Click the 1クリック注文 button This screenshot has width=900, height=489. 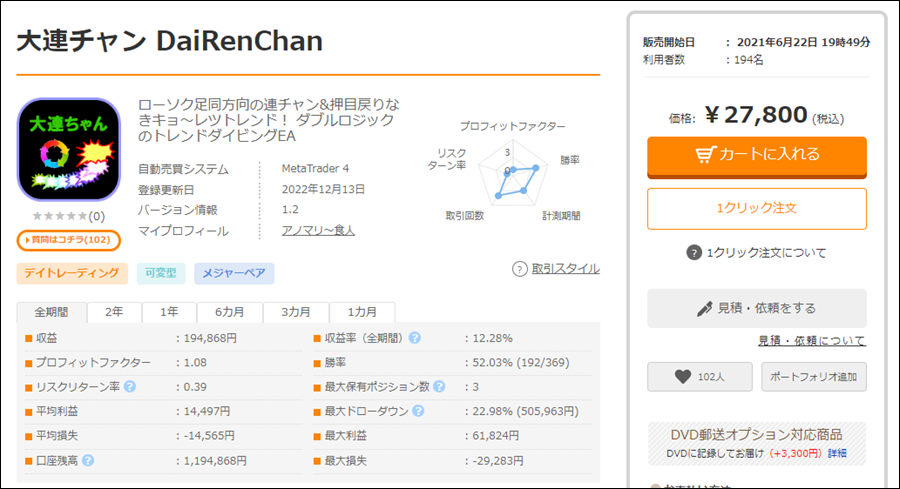pos(757,208)
